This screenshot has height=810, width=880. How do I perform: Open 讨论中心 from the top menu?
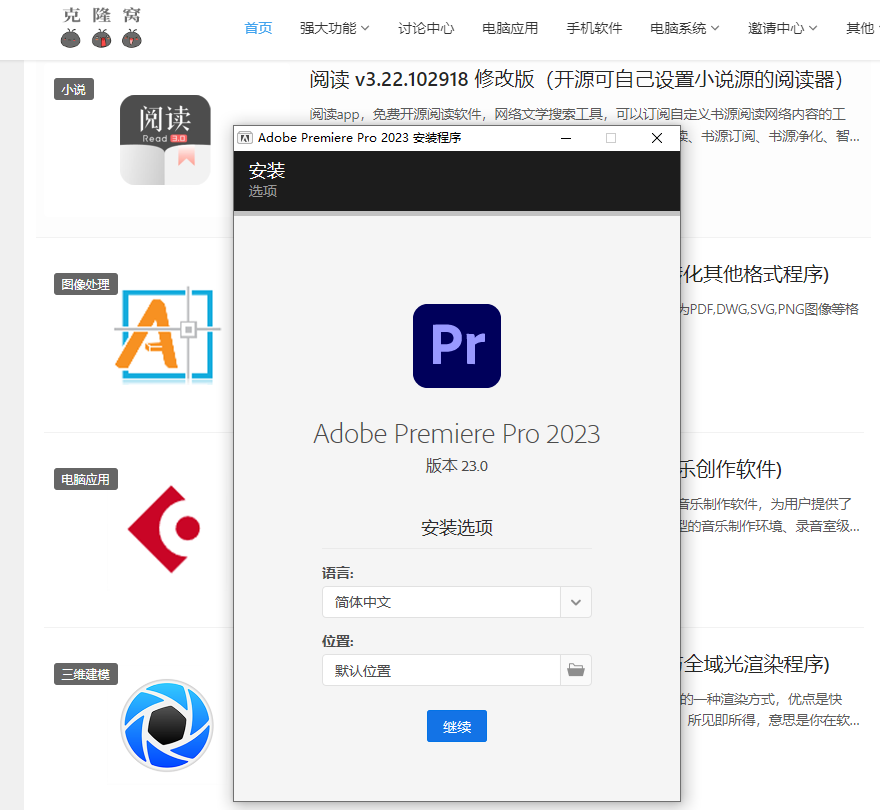[425, 29]
